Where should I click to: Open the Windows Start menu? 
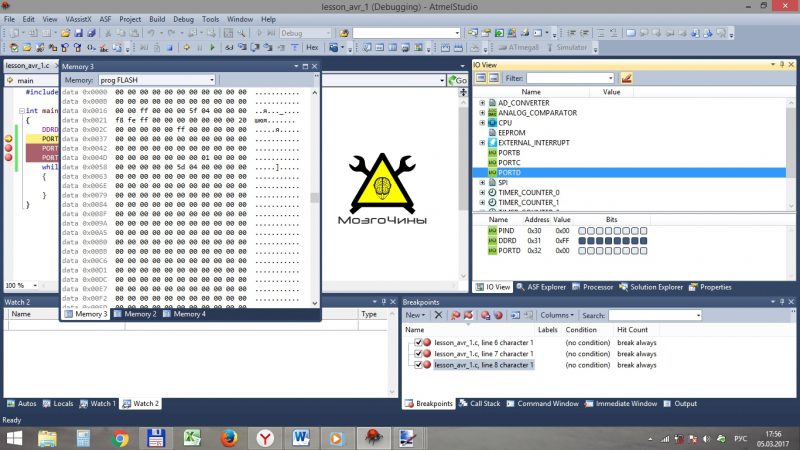(14, 438)
